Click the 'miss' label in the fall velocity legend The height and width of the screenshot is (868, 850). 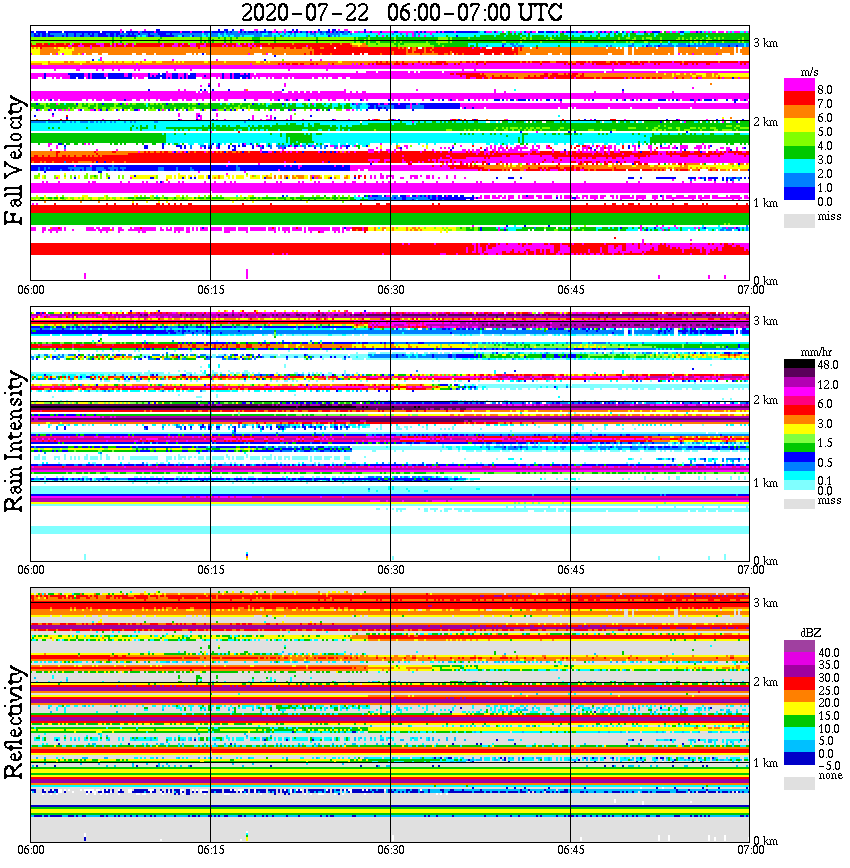[x=829, y=216]
